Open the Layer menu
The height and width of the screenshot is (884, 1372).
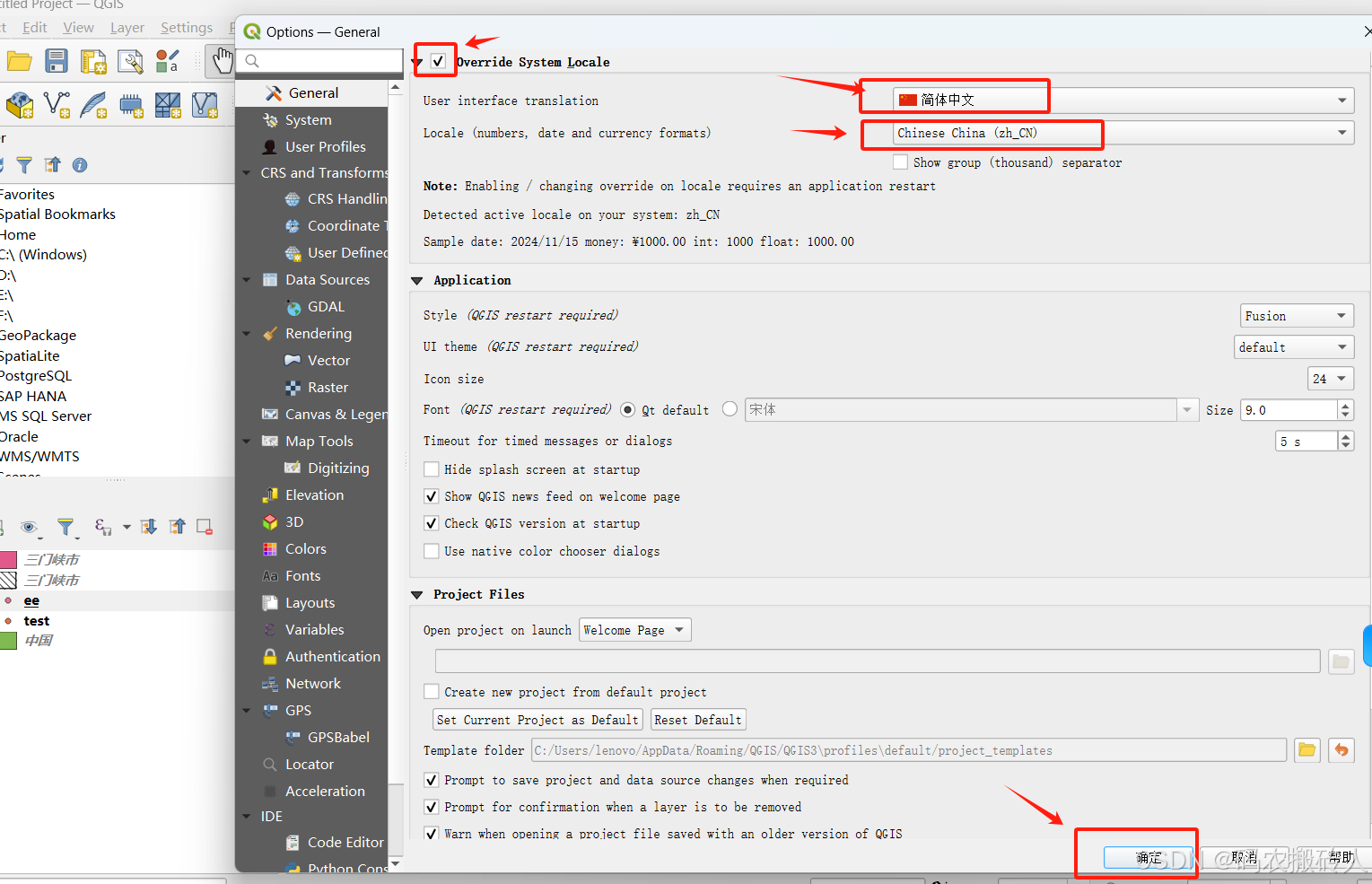(x=127, y=27)
